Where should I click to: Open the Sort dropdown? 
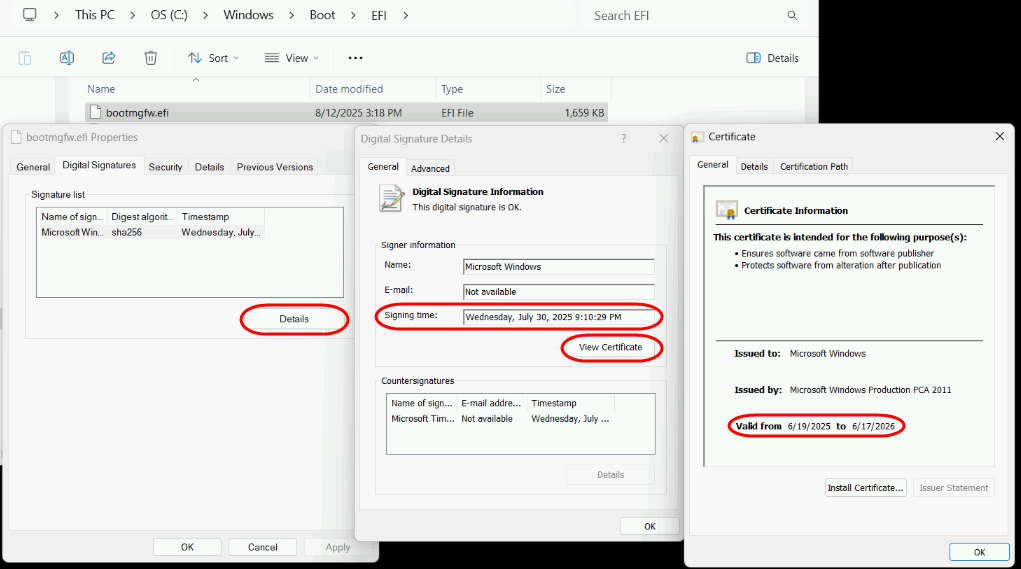(214, 58)
